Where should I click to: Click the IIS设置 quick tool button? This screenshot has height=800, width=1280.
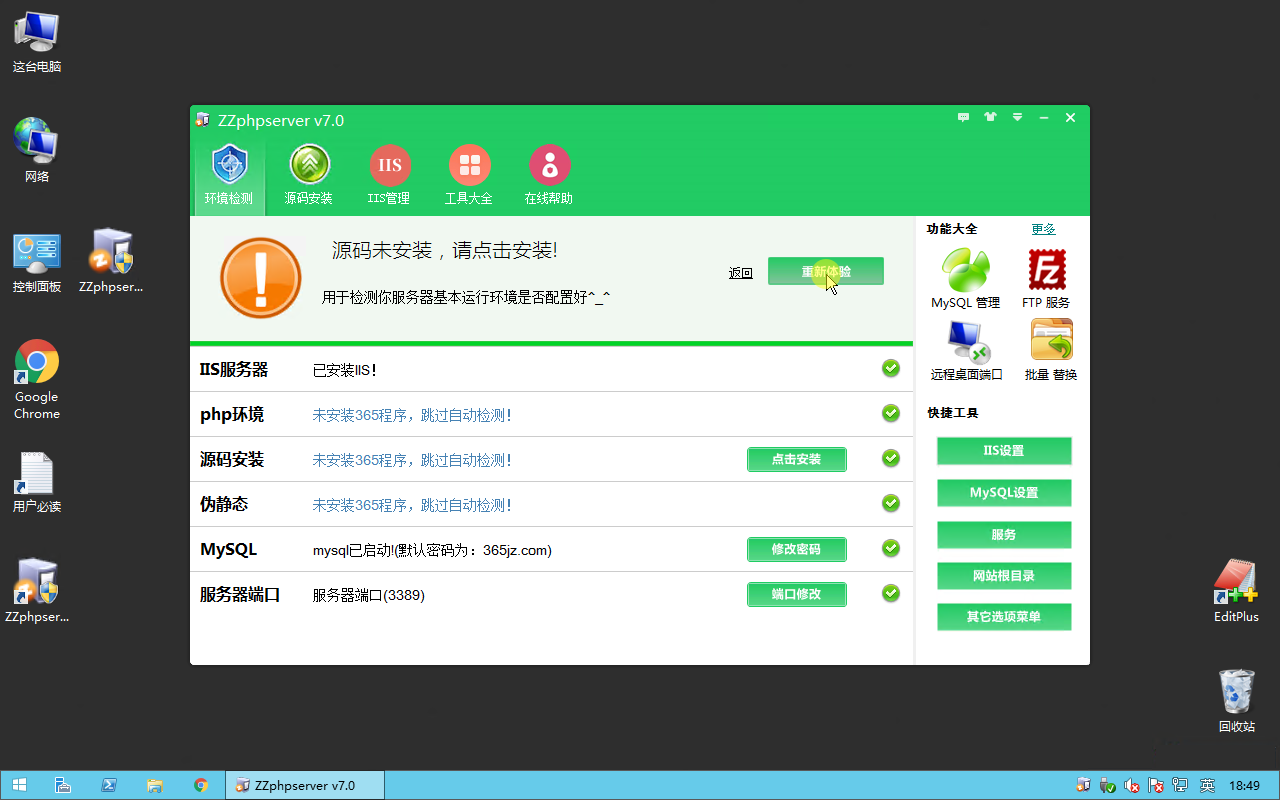tap(1004, 451)
